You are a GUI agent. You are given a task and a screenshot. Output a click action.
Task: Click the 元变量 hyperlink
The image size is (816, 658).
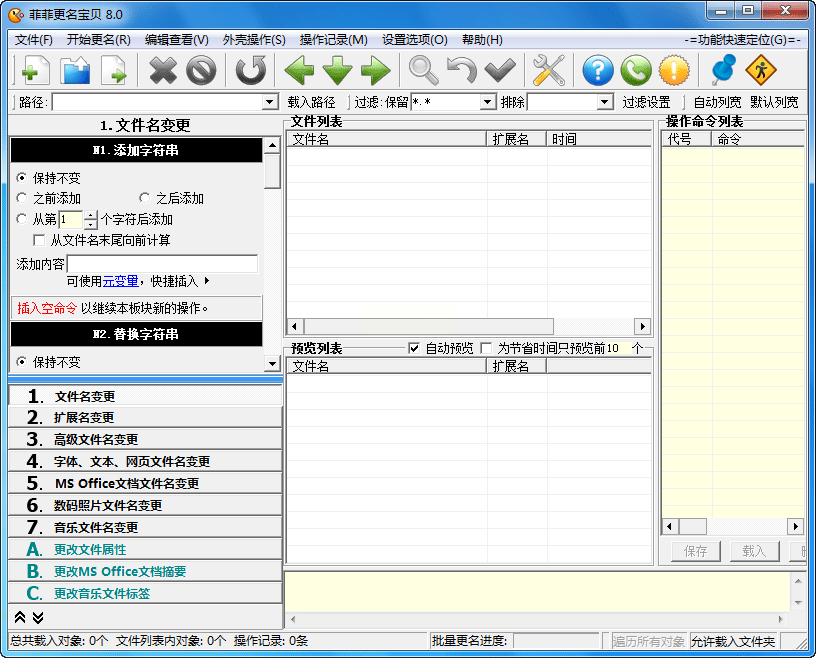tap(120, 282)
